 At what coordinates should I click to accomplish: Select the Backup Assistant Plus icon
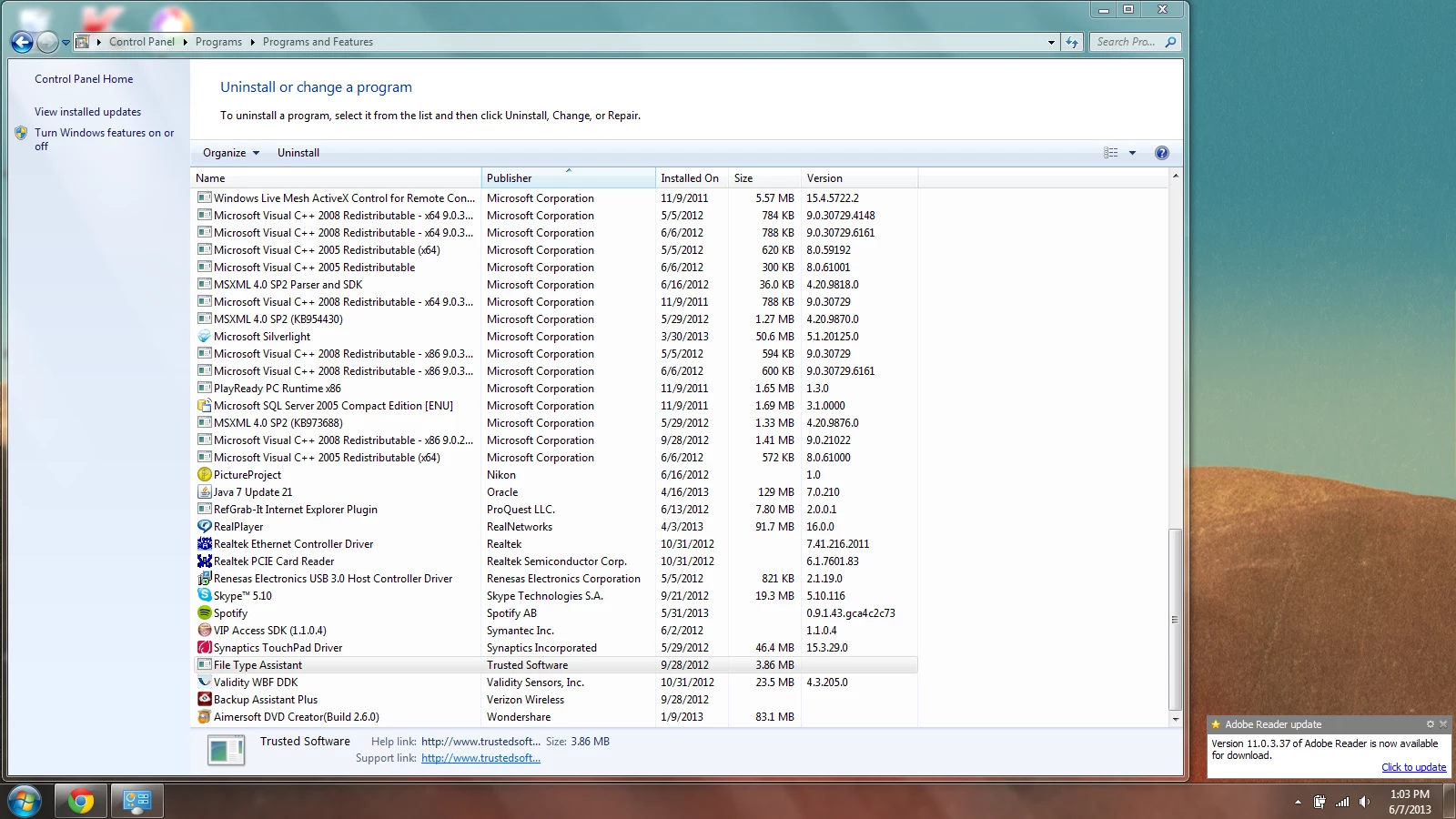point(205,700)
